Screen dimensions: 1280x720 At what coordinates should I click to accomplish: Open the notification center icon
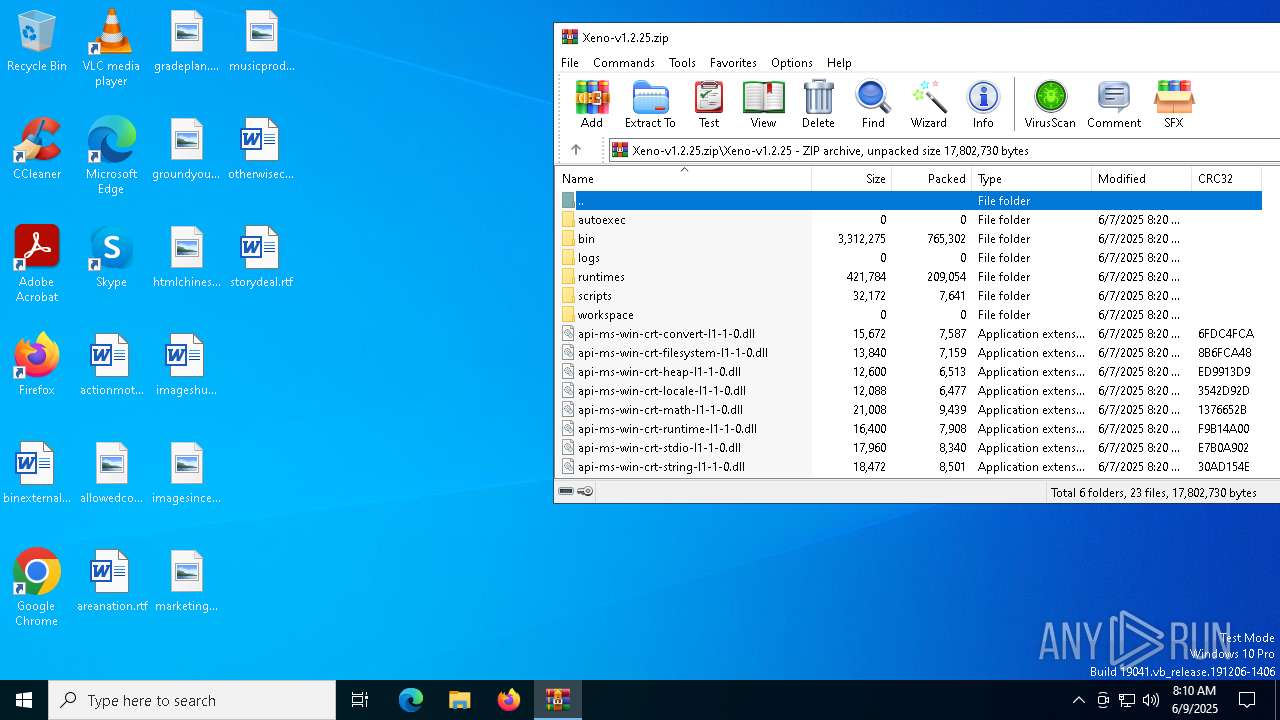tap(1247, 700)
